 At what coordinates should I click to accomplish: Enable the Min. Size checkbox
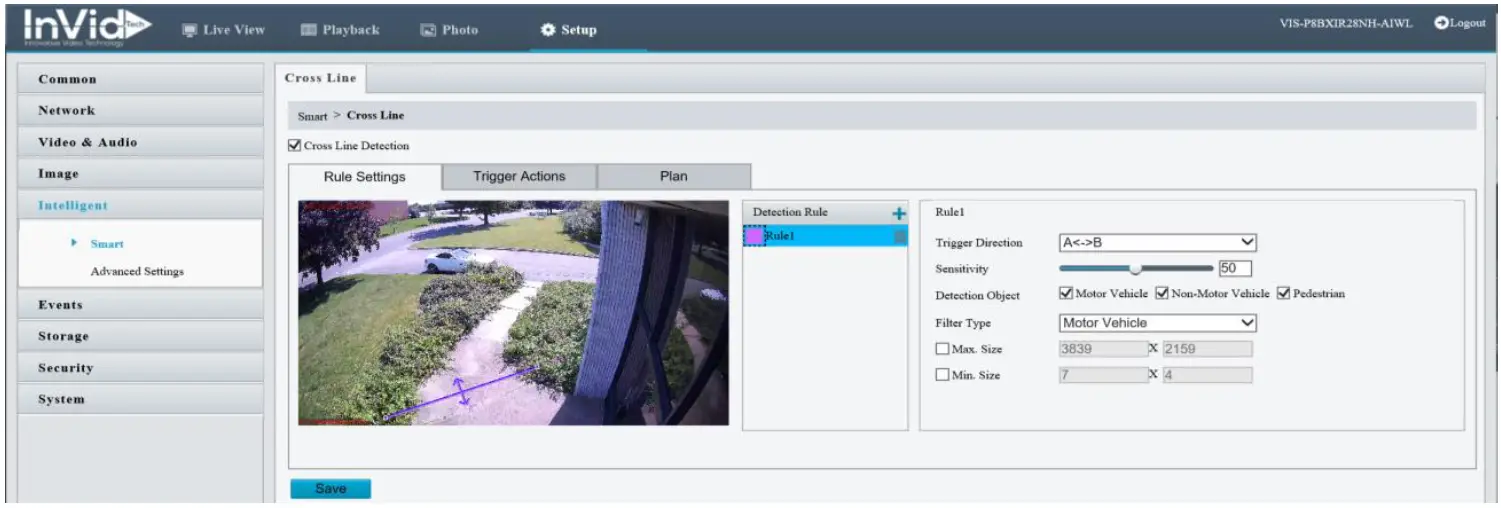tap(942, 375)
